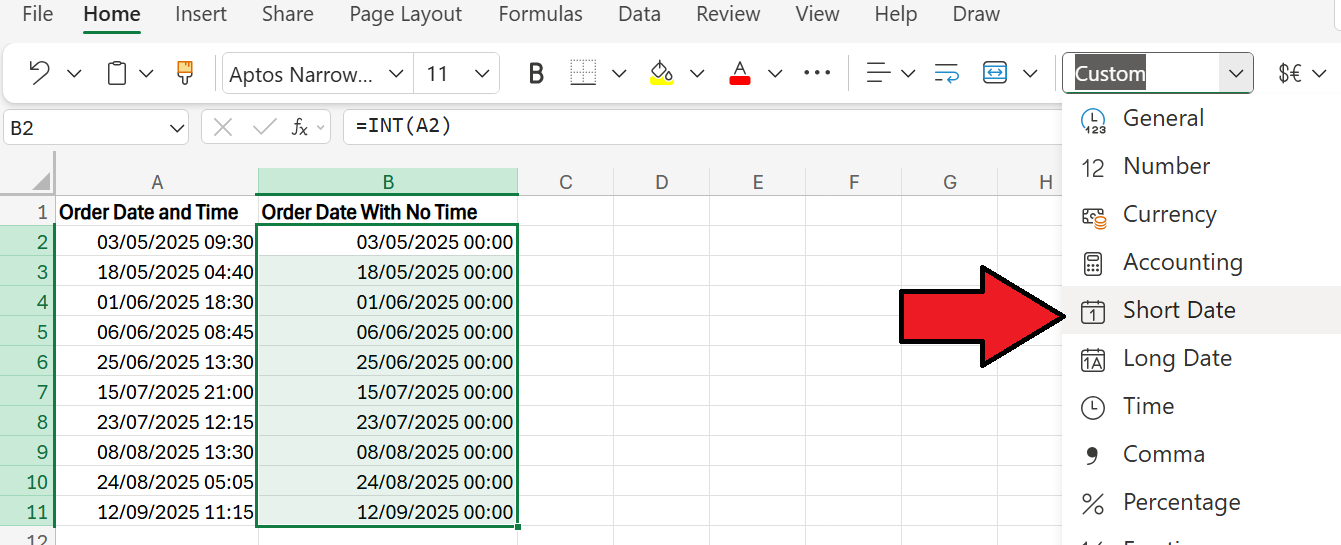Select Accounting format
This screenshot has width=1341, height=545.
tap(1201, 263)
